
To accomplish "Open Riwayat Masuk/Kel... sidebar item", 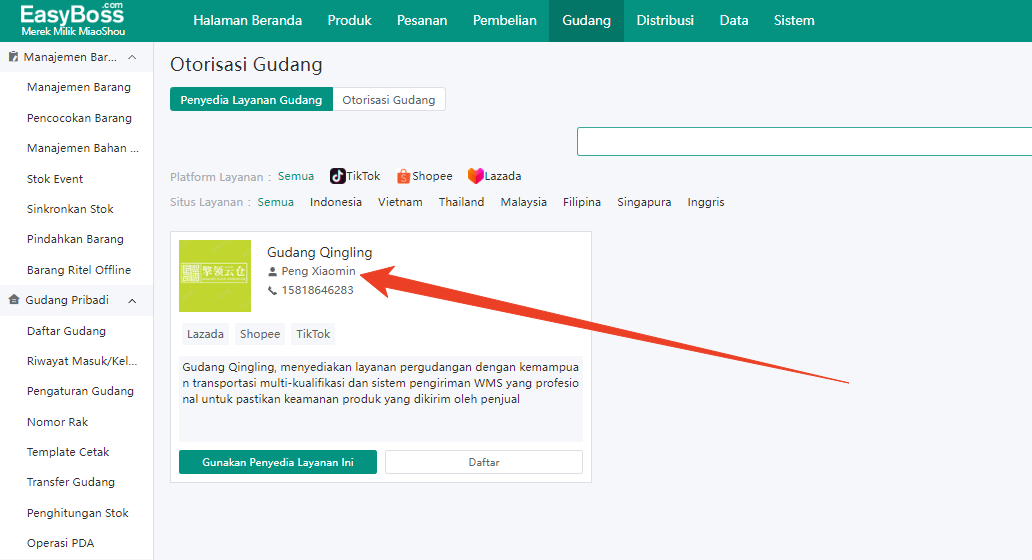I will point(82,361).
